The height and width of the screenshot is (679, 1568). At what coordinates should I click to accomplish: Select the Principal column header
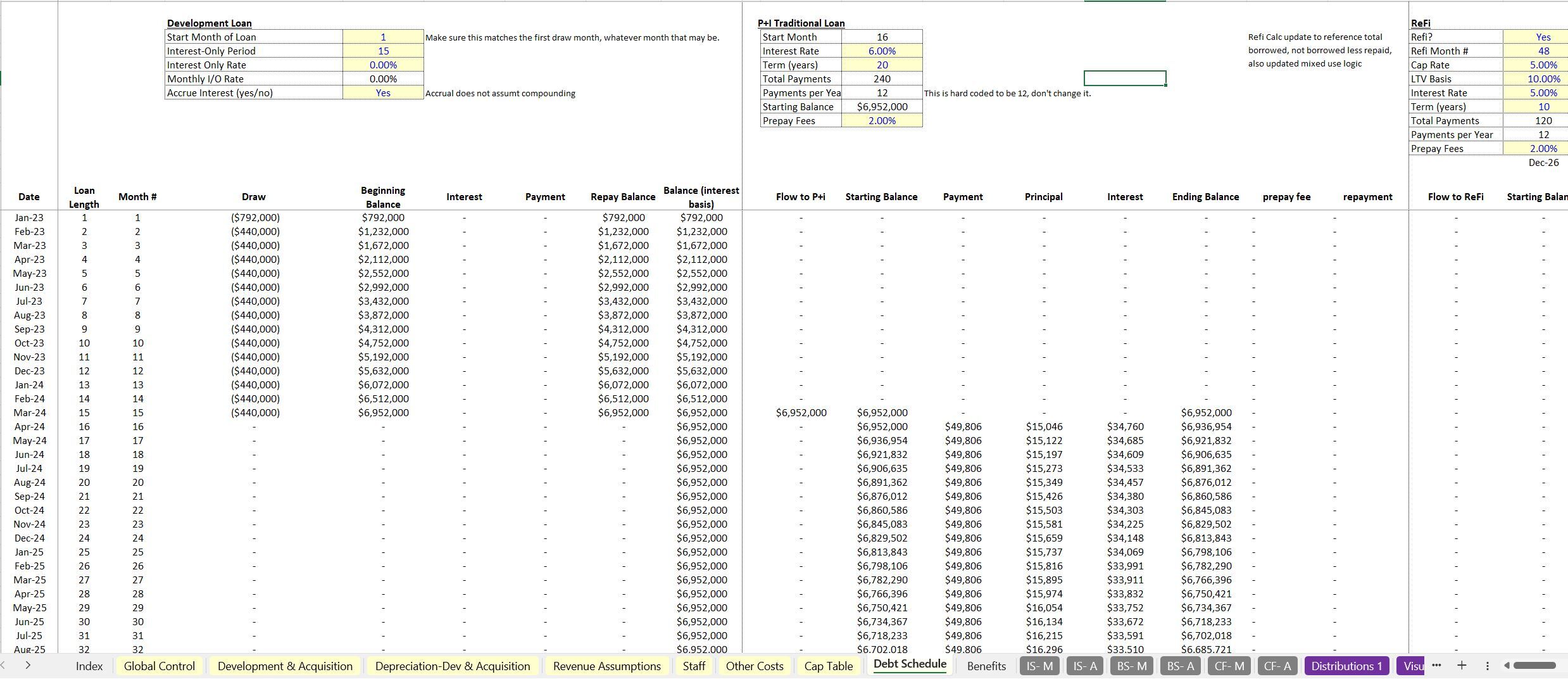pyautogui.click(x=1044, y=197)
